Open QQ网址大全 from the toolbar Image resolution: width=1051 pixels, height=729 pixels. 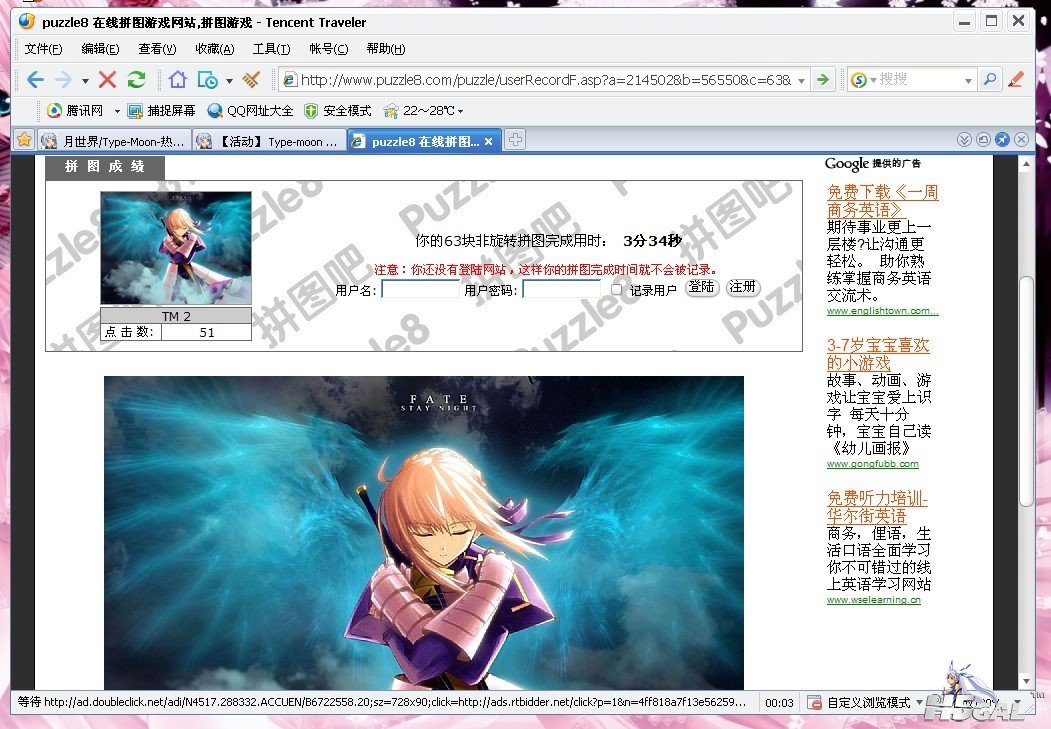coord(250,111)
